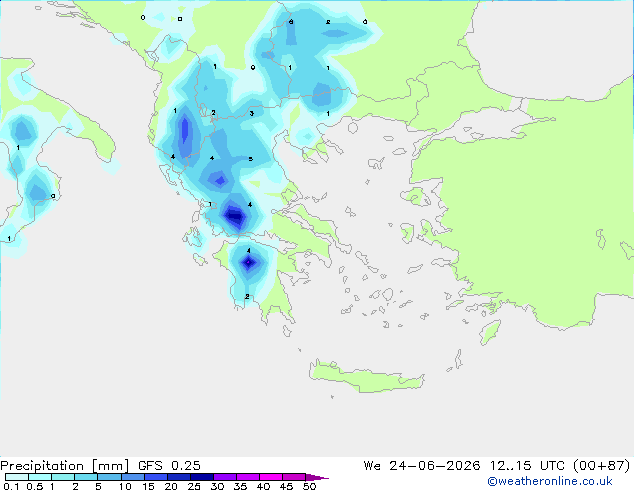This screenshot has height=490, width=634.
Task: Pick the 10–15 mm blue legend swatch
Action: click(133, 477)
